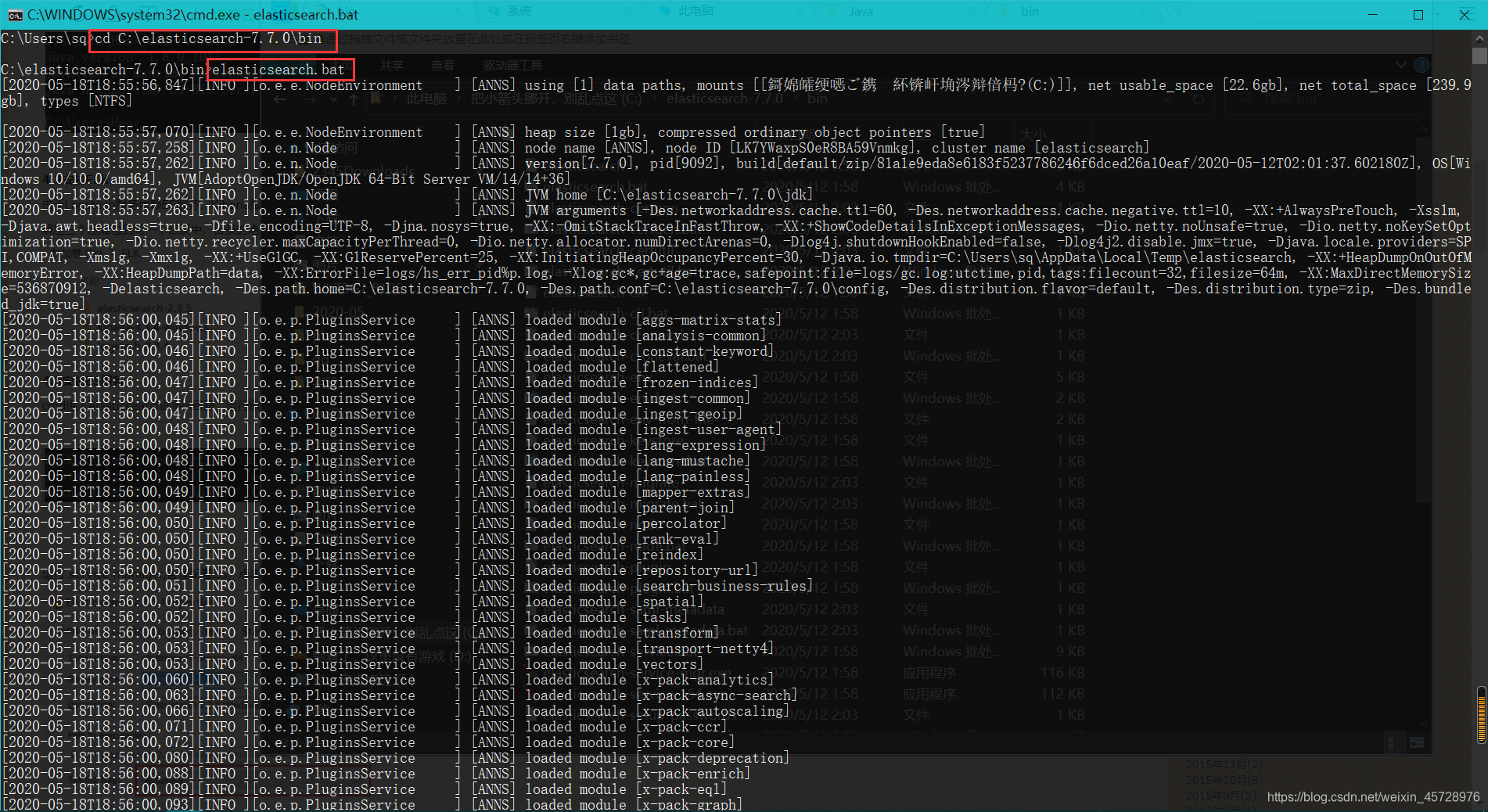Click the 'loaded module [rank-eval]' line
Screen dimensions: 1488x812
622,539
